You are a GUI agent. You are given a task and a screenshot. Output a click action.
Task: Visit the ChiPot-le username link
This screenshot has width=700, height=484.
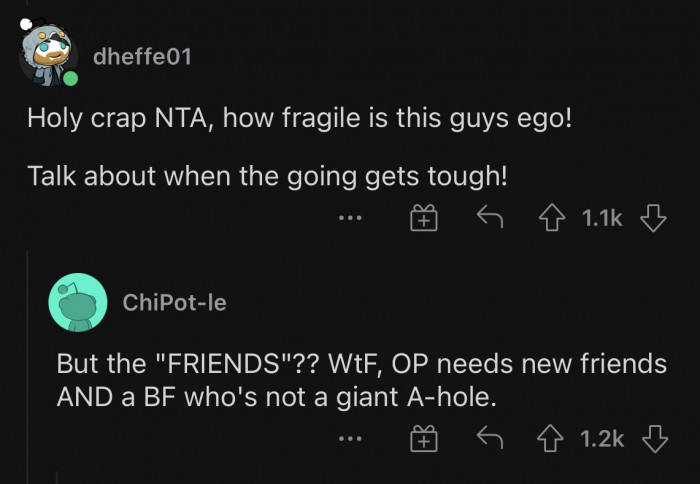(x=174, y=302)
